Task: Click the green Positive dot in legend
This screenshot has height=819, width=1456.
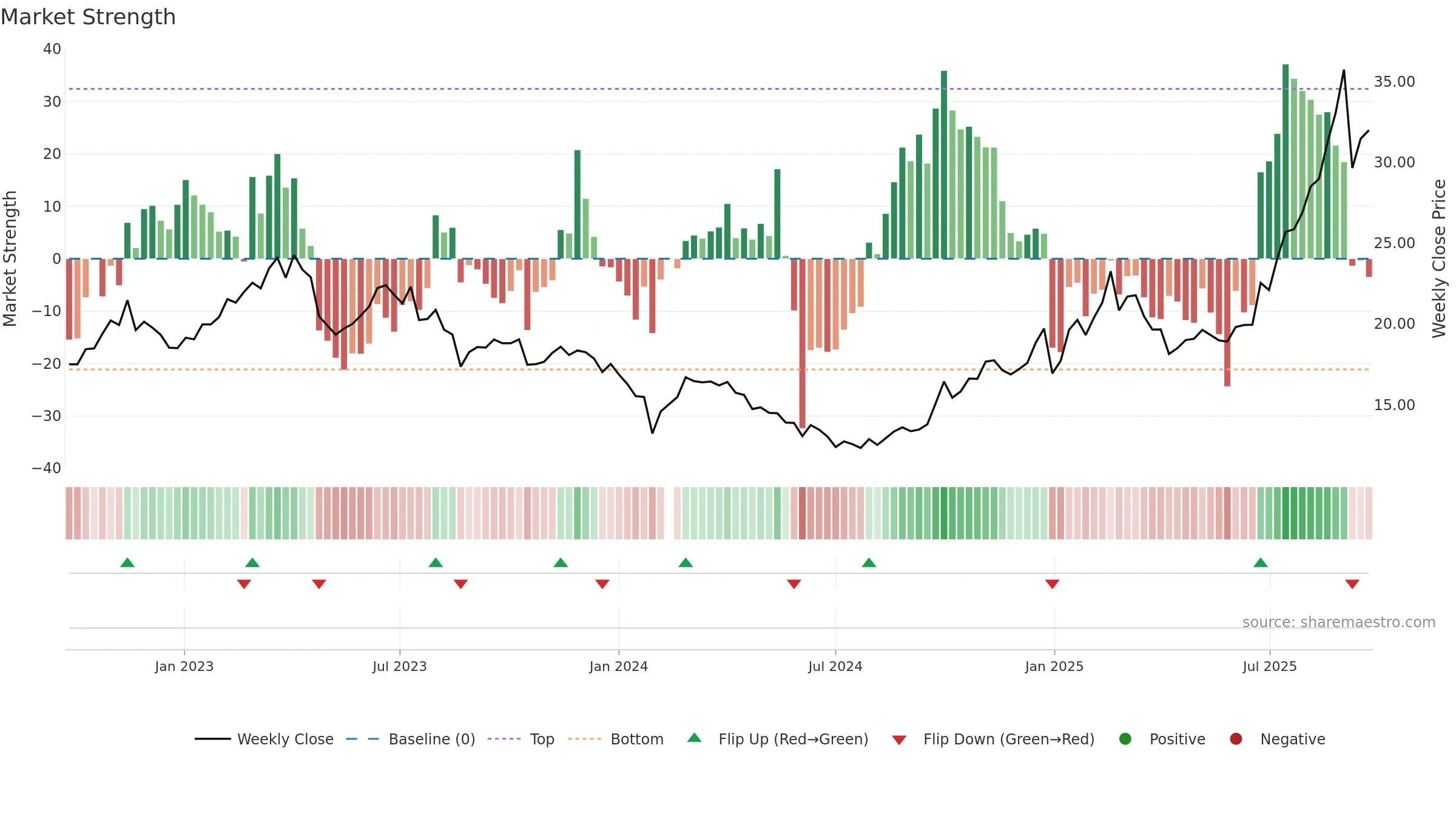Action: click(1125, 739)
